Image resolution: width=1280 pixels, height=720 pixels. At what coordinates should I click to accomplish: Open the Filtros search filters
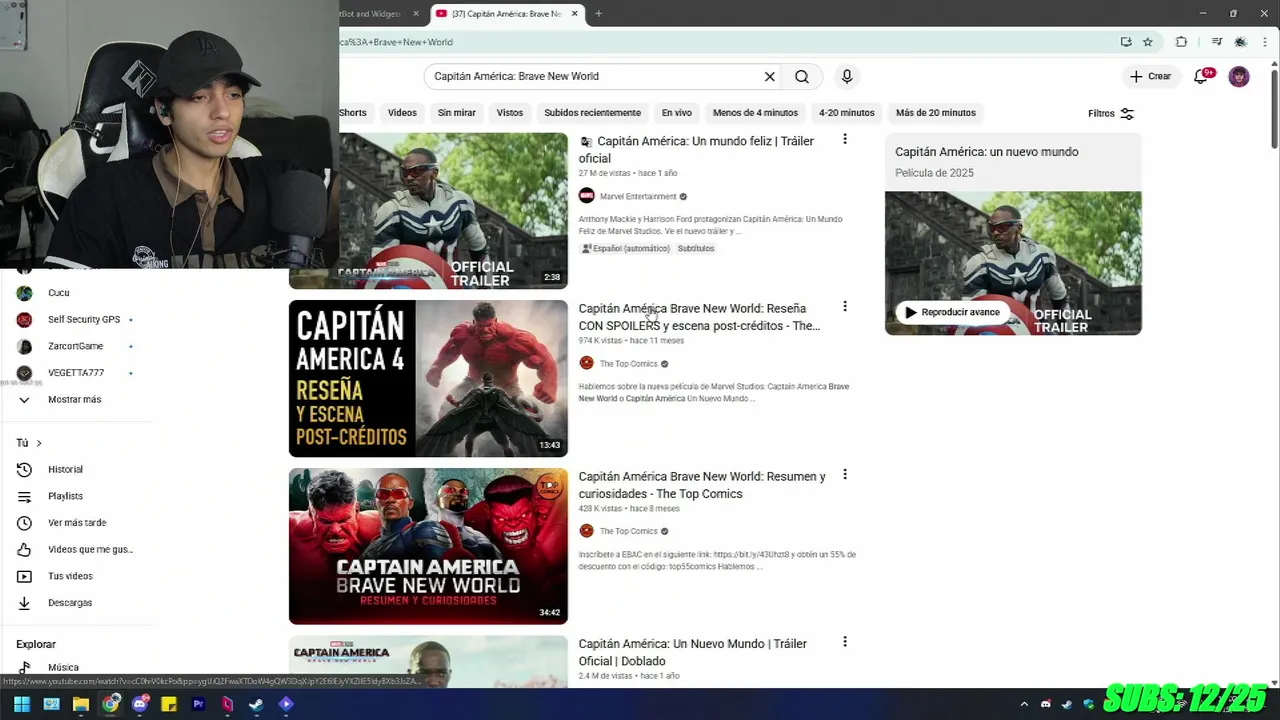(1111, 113)
